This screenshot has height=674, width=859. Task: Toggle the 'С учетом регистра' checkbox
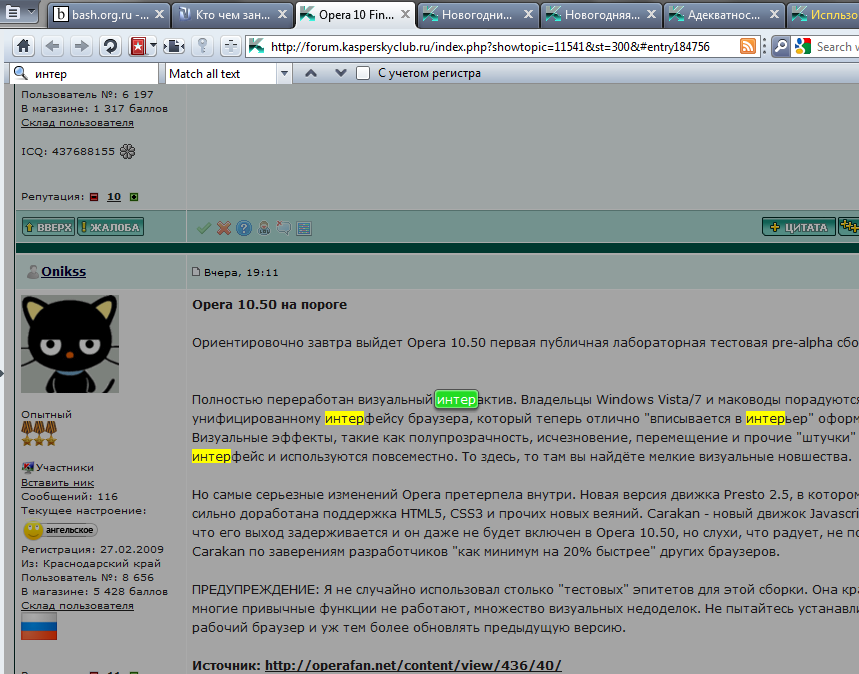coord(363,73)
